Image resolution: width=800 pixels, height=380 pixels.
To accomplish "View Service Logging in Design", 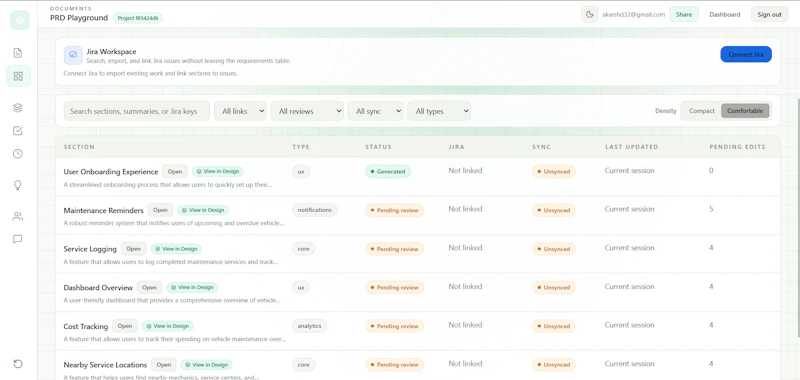I will (x=177, y=249).
